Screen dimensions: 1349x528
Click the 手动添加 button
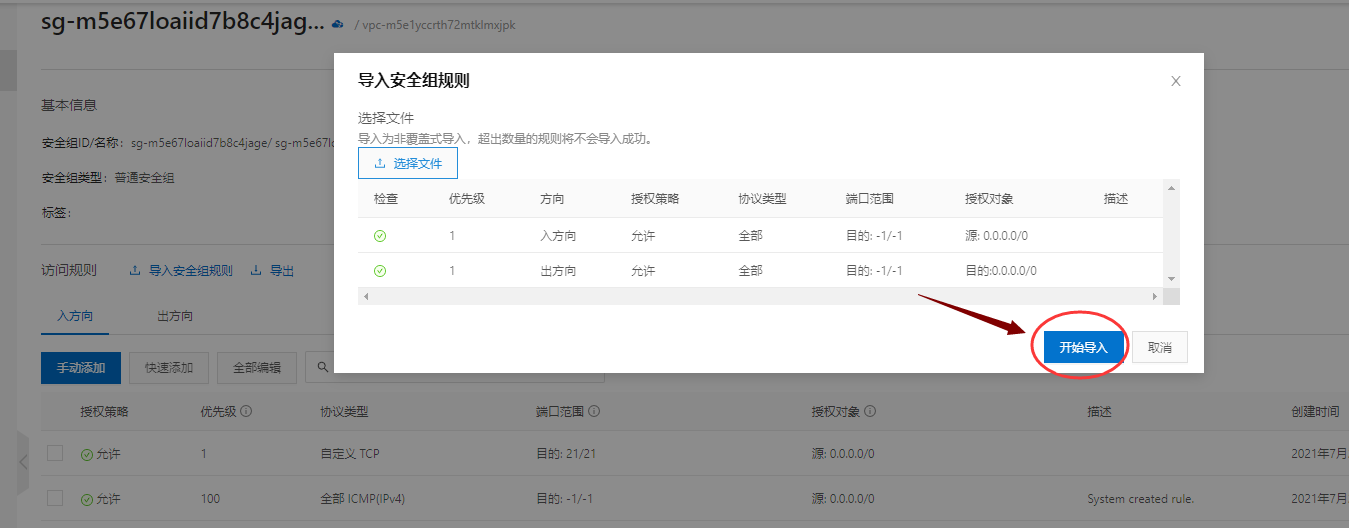pyautogui.click(x=81, y=367)
